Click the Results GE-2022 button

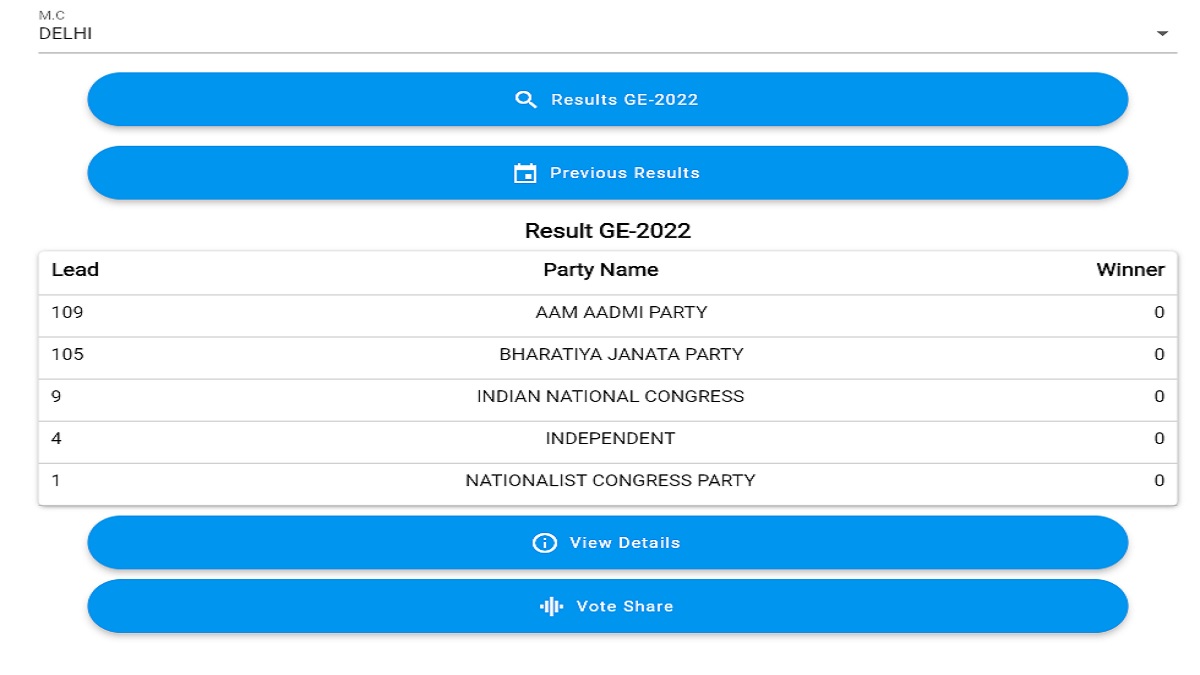tap(608, 99)
